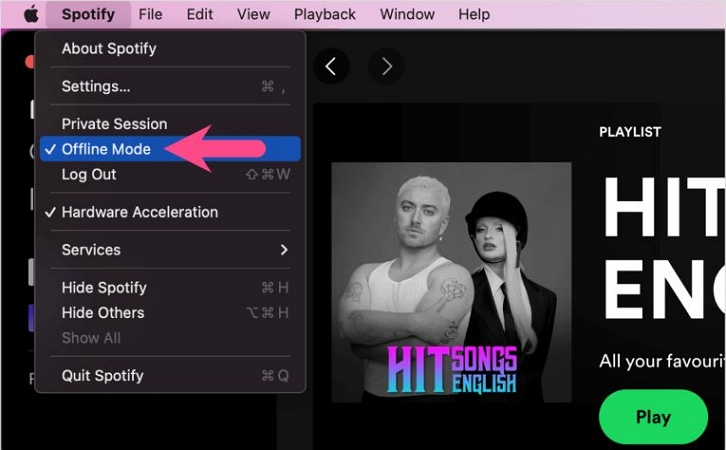Open the Help menu
This screenshot has height=450, width=726.
pyautogui.click(x=473, y=14)
